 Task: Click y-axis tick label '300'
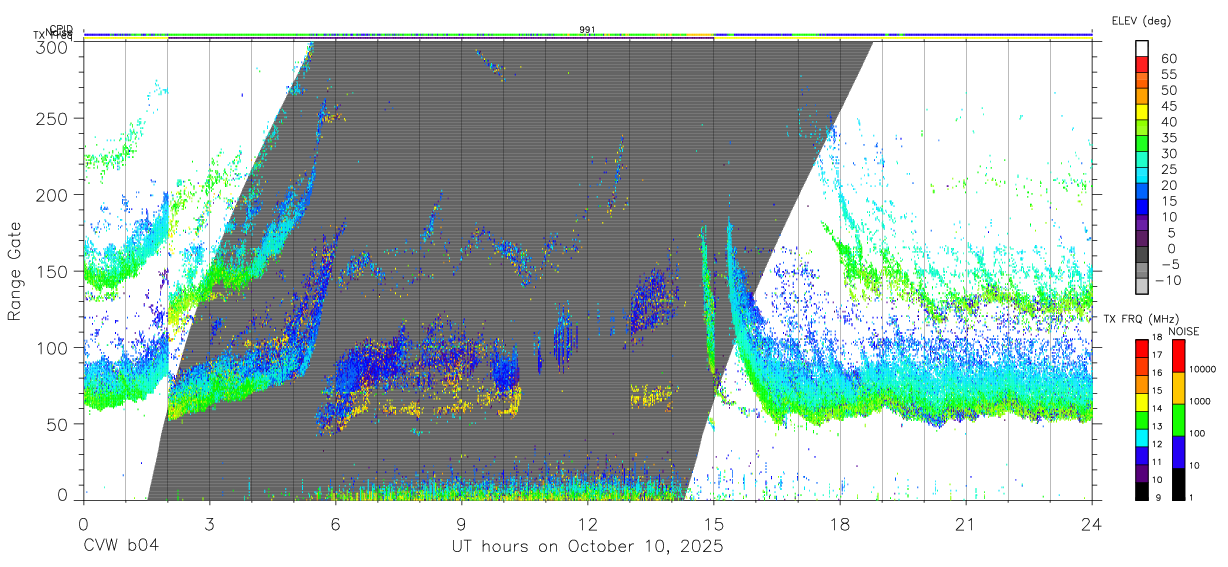click(52, 47)
